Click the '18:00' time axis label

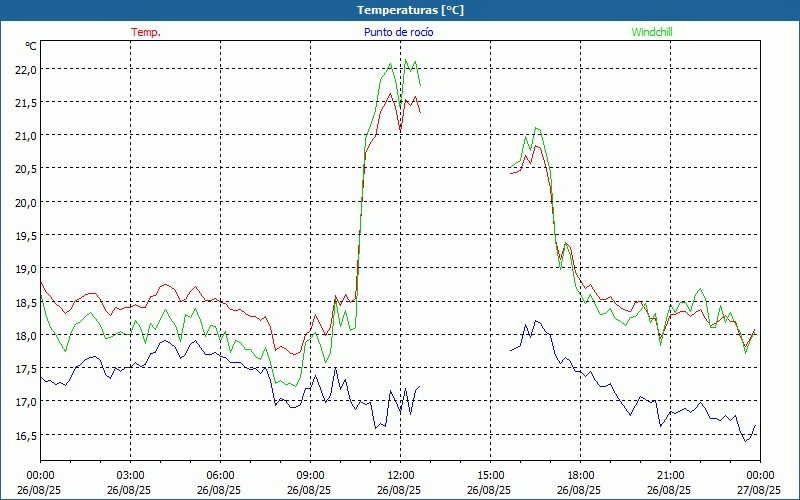coord(581,476)
